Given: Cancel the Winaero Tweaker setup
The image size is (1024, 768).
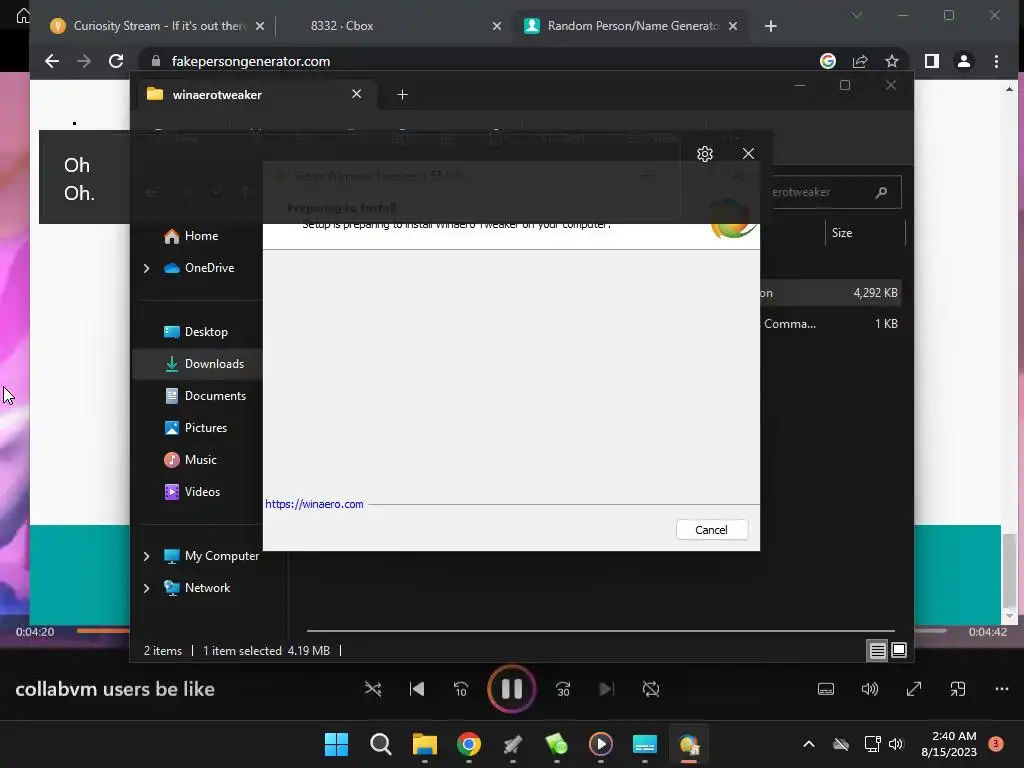Looking at the screenshot, I should [712, 530].
